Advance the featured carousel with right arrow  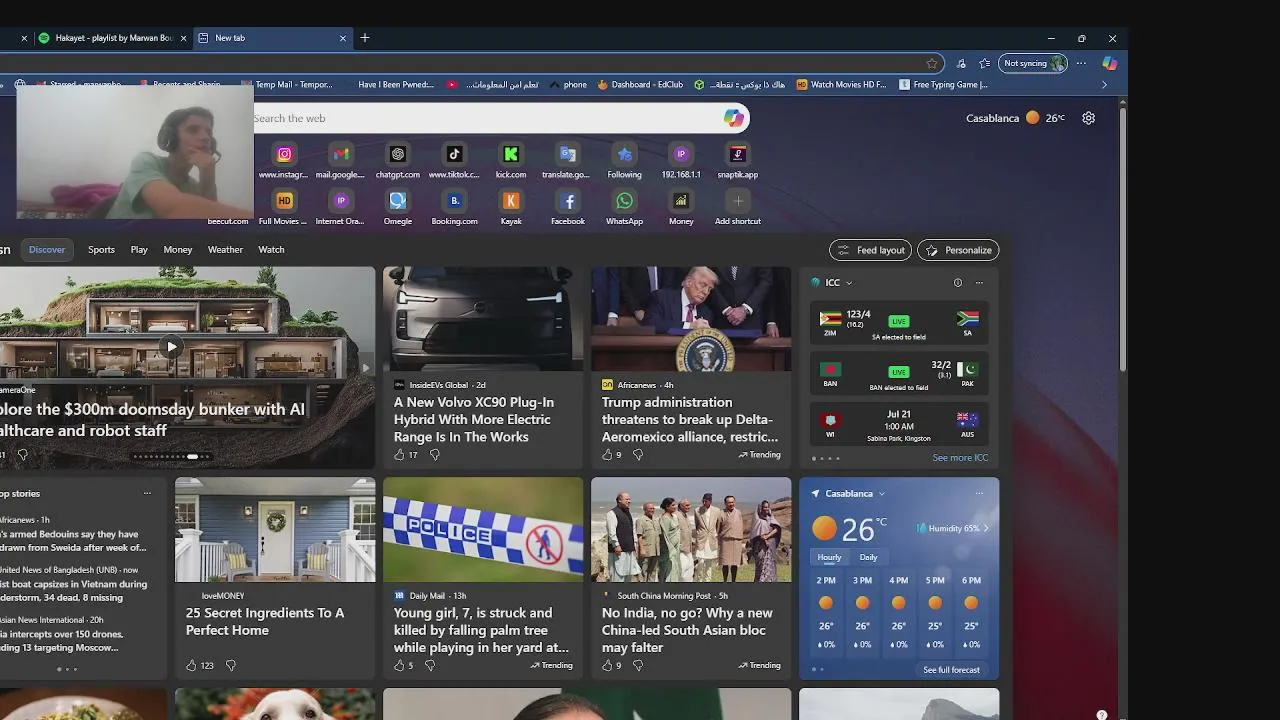click(x=364, y=368)
